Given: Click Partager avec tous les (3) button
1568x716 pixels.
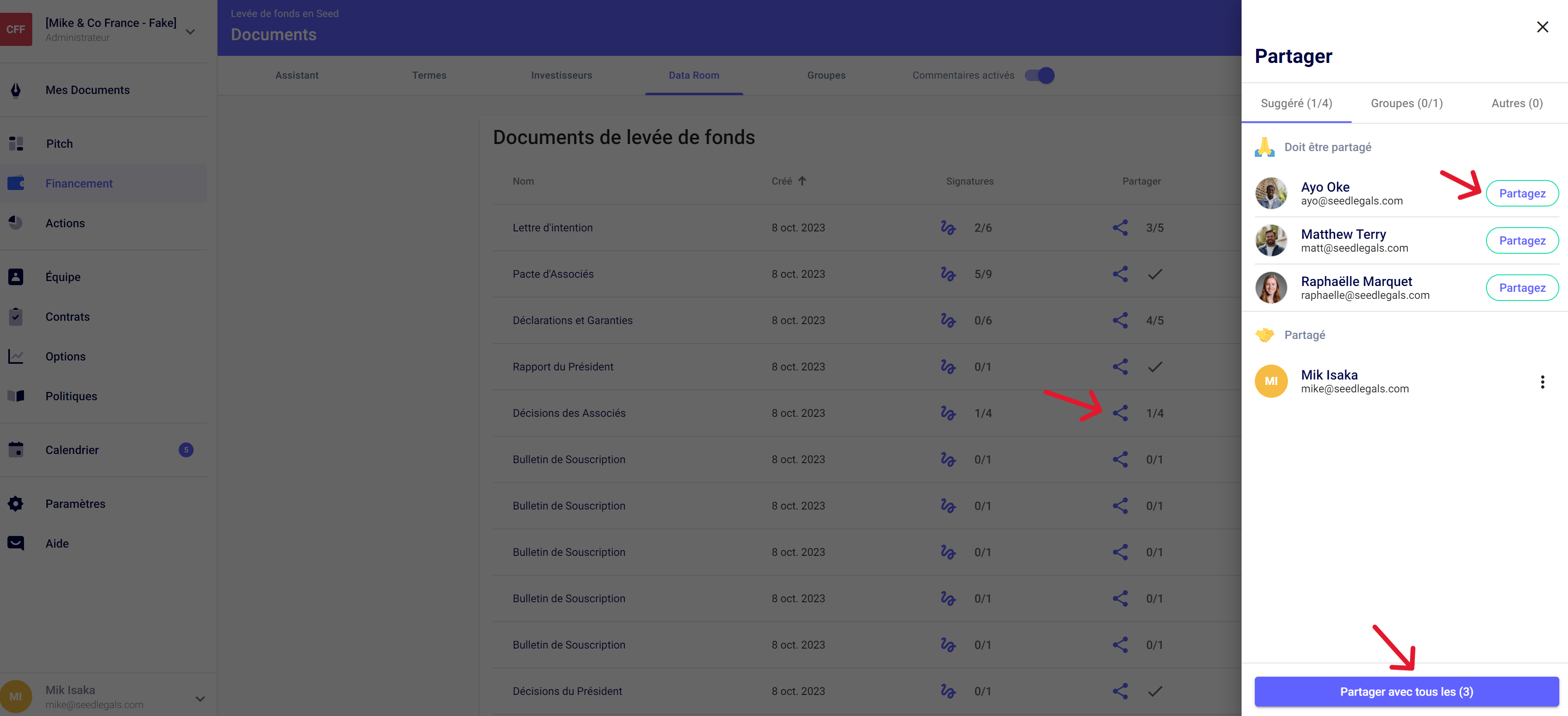Looking at the screenshot, I should point(1406,692).
